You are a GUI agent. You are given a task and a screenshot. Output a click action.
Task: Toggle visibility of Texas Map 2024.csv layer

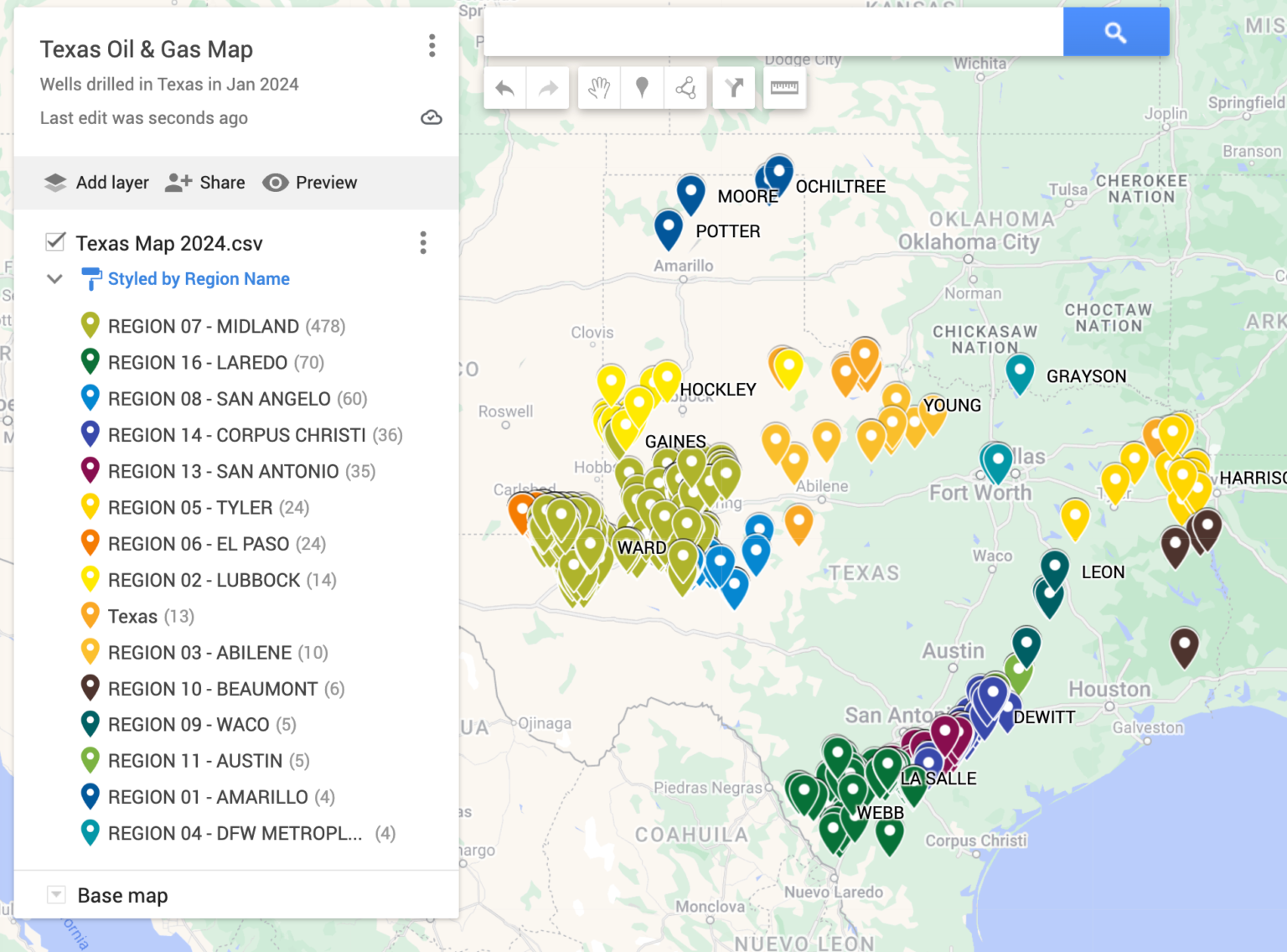(55, 241)
